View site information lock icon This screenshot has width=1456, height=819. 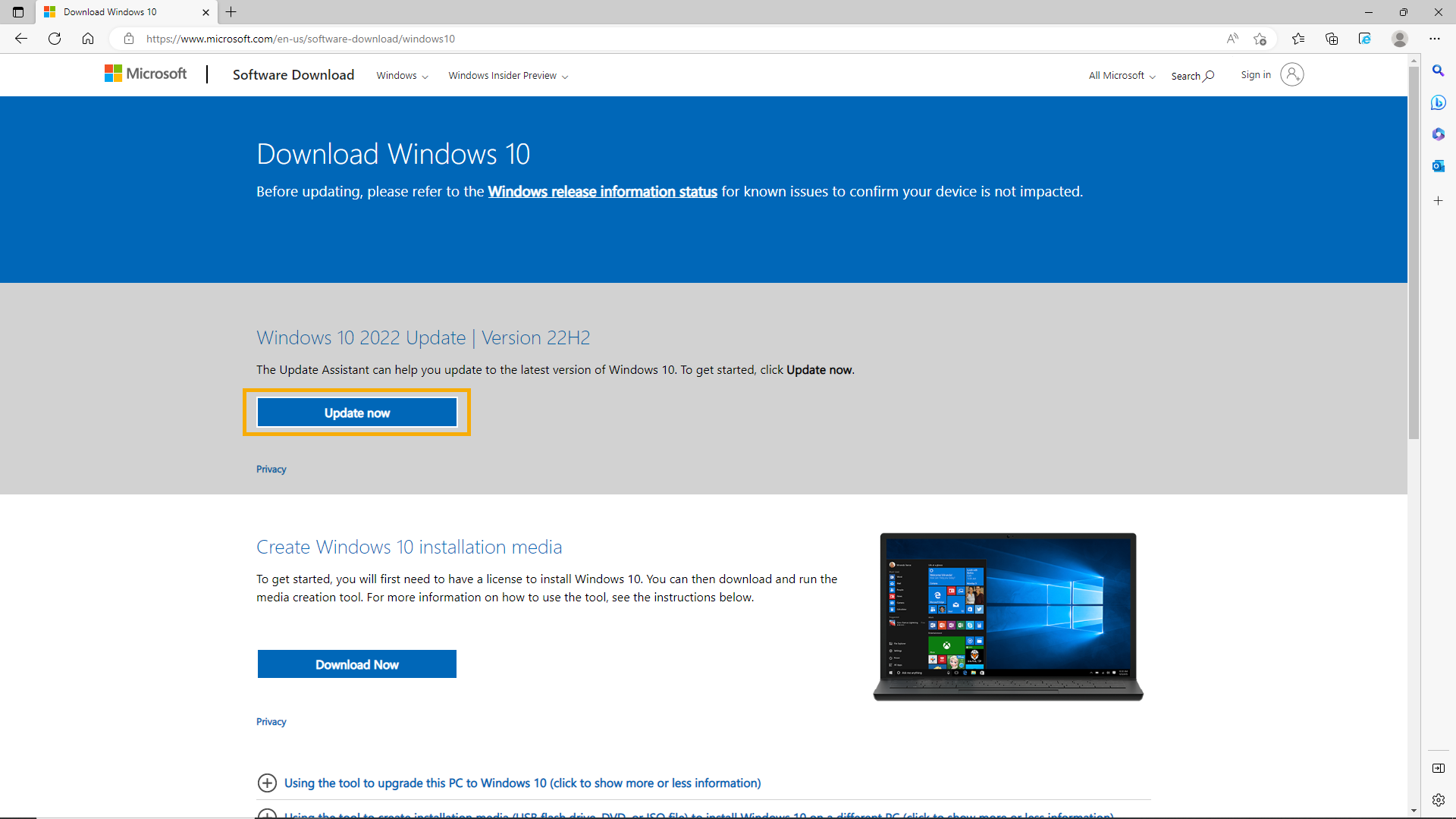pos(129,39)
